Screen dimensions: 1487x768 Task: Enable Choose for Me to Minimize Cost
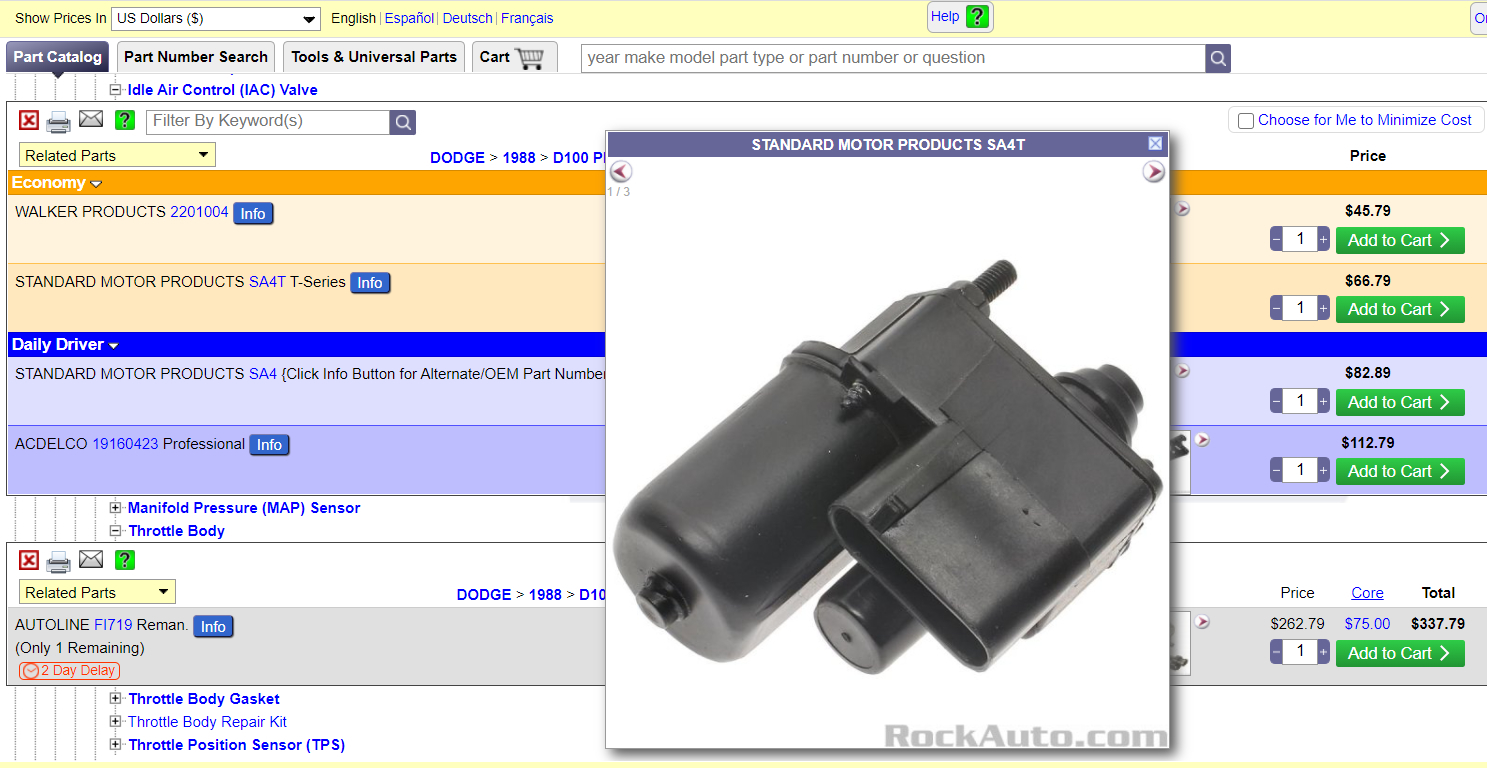(1246, 121)
